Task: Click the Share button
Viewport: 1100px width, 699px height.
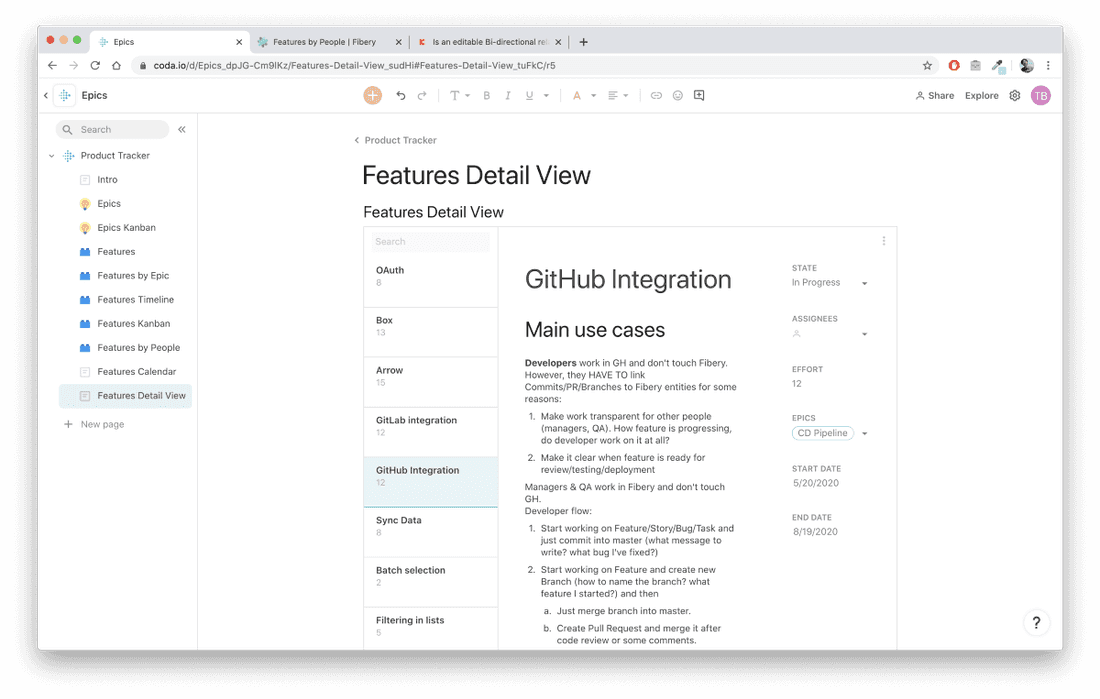Action: [934, 96]
